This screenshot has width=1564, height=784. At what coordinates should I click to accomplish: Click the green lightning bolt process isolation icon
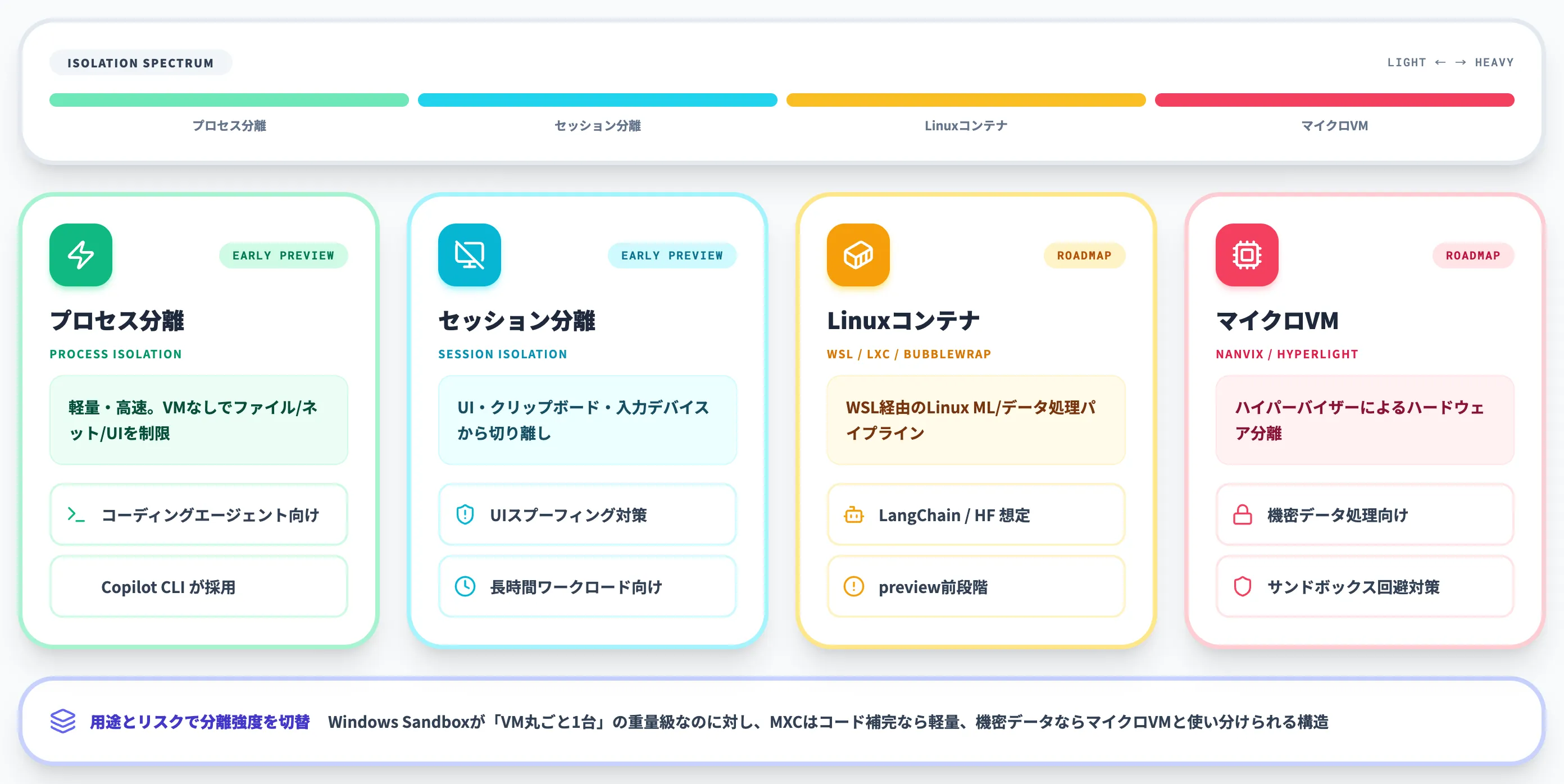pyautogui.click(x=81, y=255)
